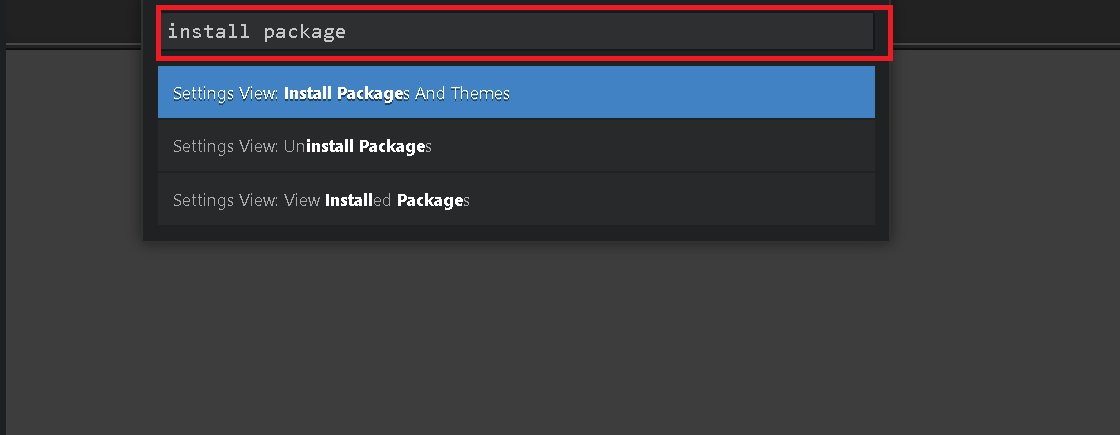This screenshot has height=435, width=1120.
Task: Click the command palette search input
Action: click(x=516, y=32)
